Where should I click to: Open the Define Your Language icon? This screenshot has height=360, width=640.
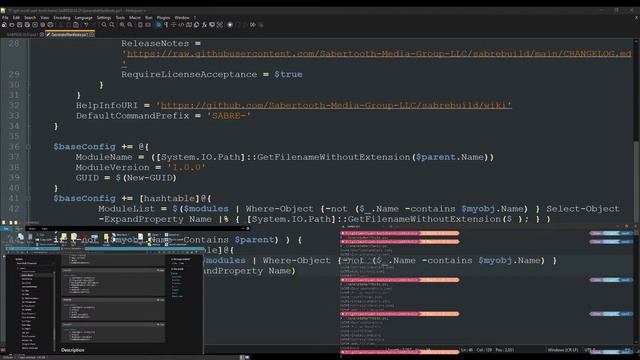tap(181, 25)
